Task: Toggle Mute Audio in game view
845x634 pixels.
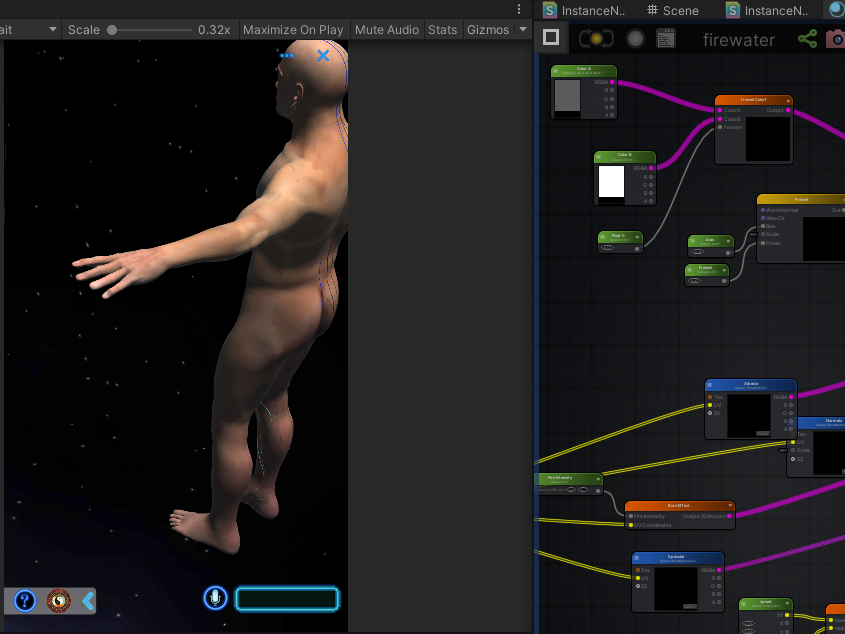Action: [386, 30]
